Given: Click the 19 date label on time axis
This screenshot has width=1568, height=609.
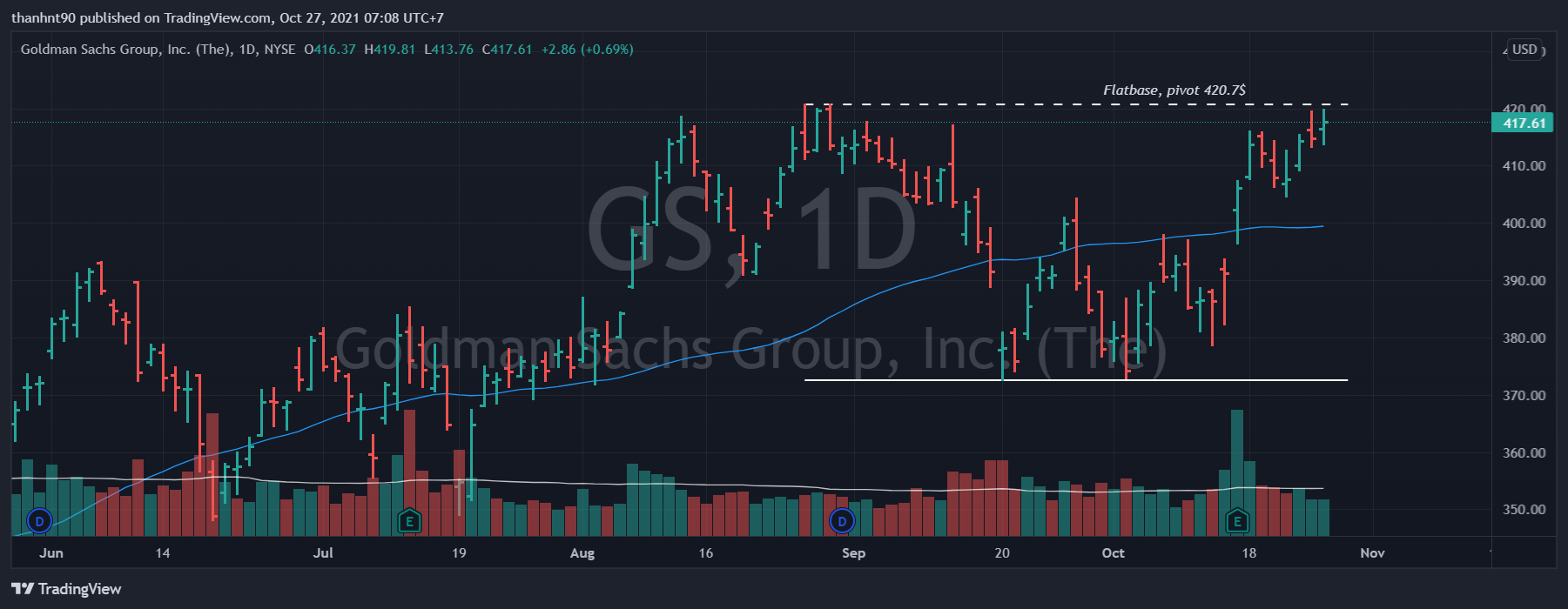Looking at the screenshot, I should coord(459,553).
